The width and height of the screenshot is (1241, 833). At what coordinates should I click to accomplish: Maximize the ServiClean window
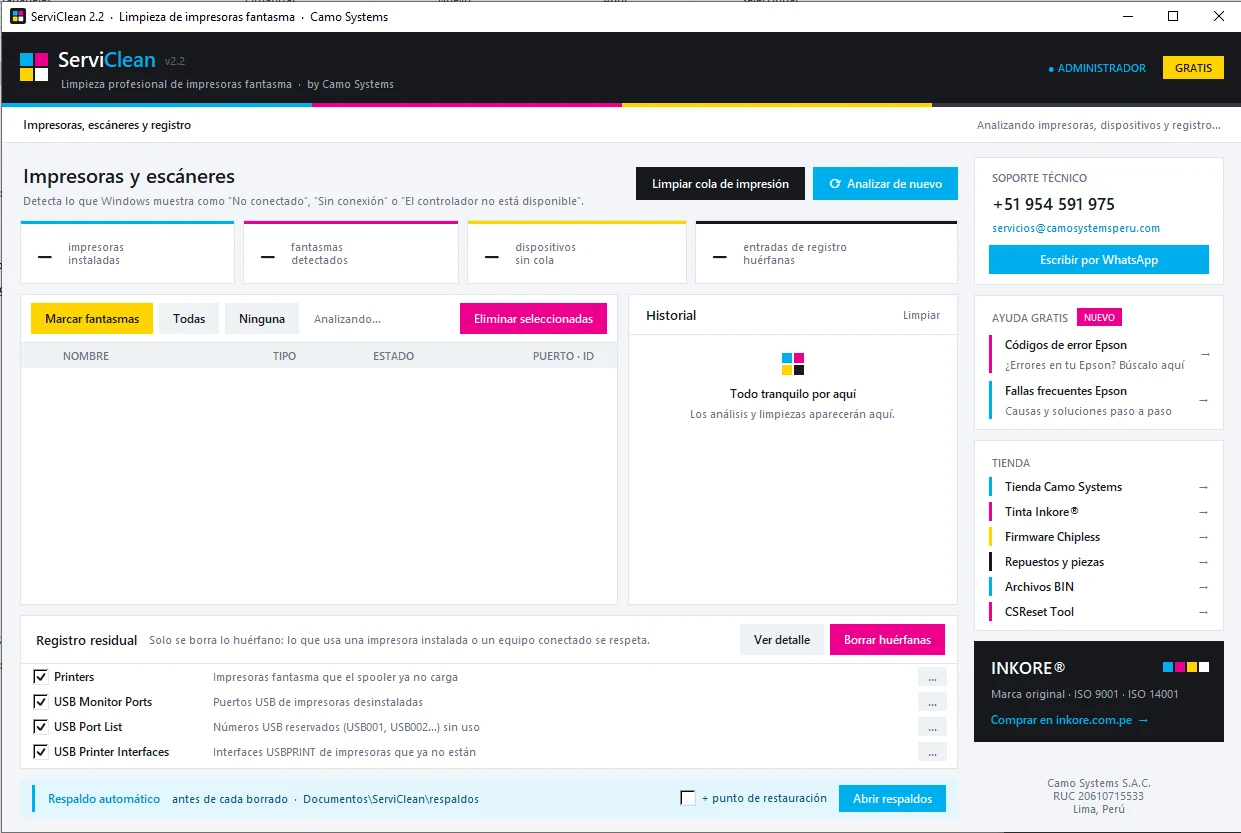1173,16
